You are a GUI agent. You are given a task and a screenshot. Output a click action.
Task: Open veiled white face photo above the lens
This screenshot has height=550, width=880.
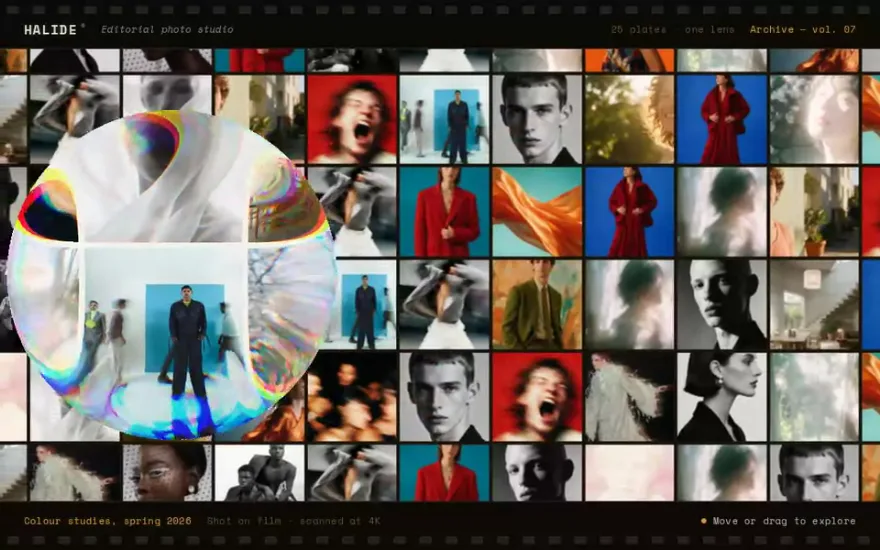click(x=167, y=93)
